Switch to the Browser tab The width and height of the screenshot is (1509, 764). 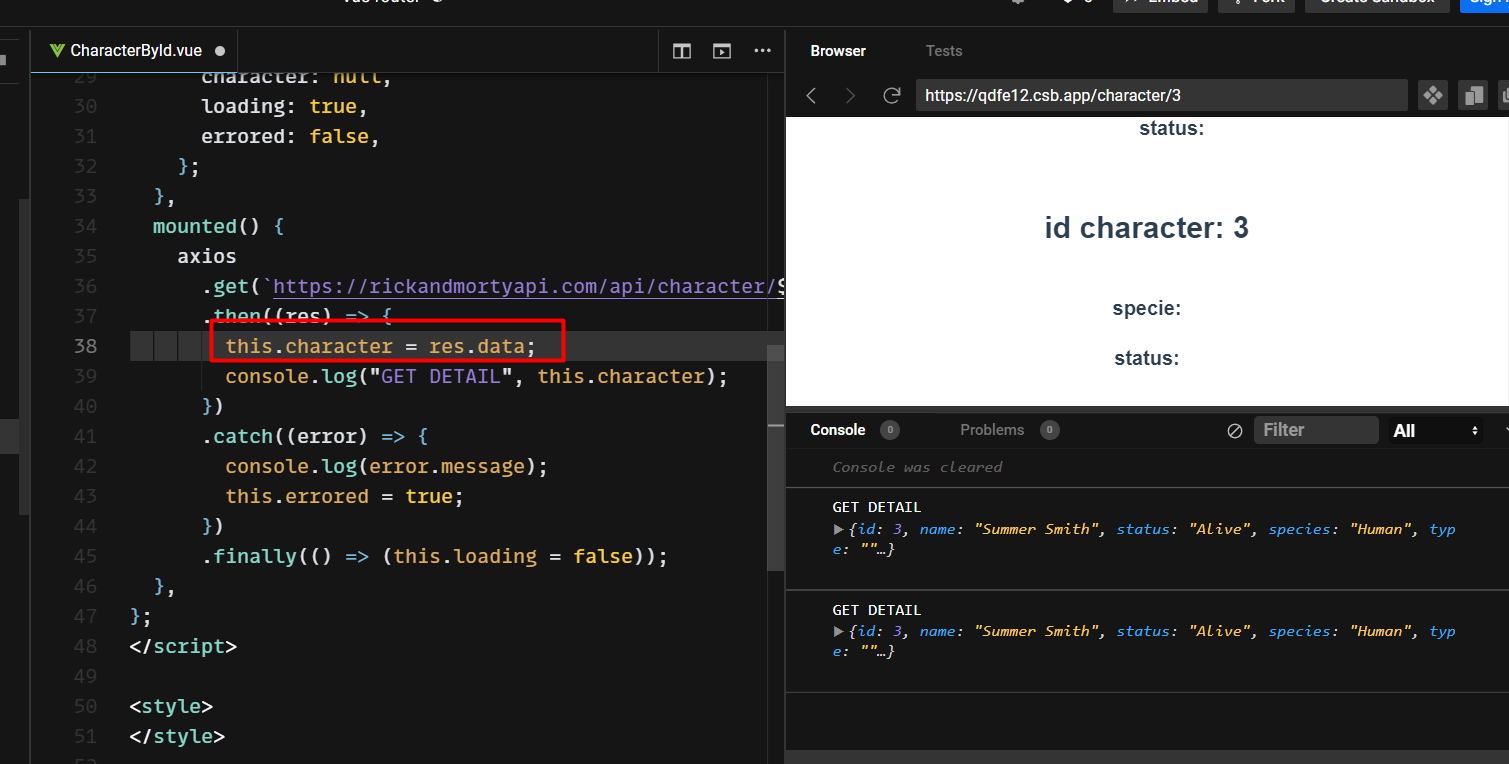[x=838, y=51]
